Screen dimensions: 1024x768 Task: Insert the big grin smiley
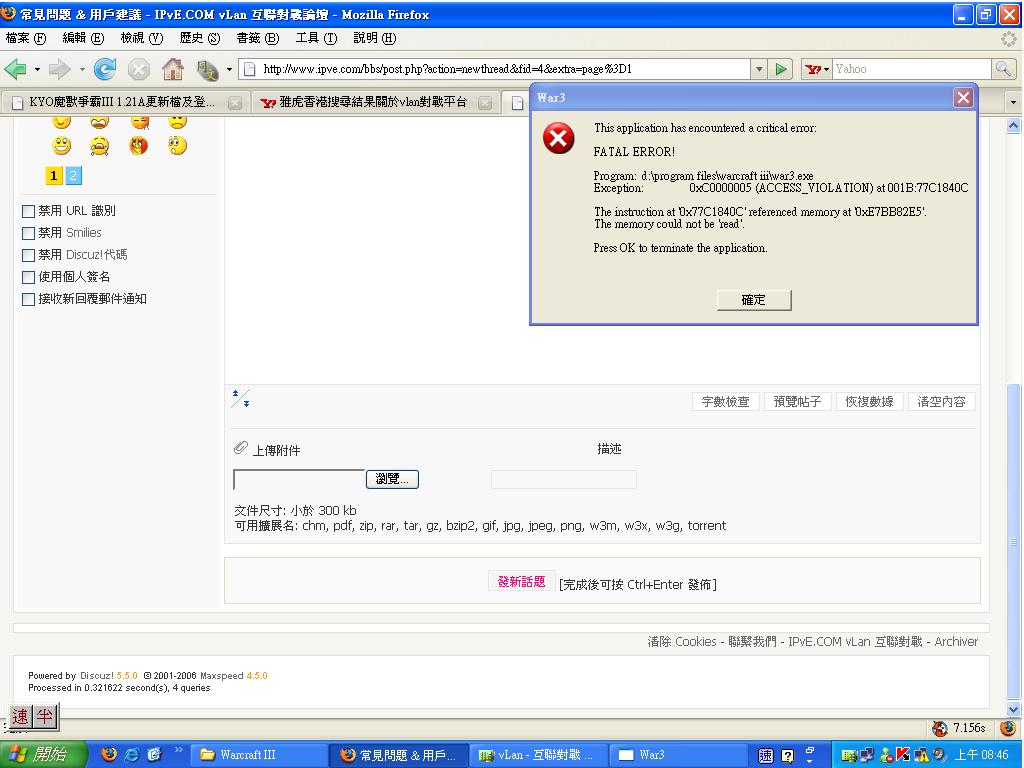point(61,145)
